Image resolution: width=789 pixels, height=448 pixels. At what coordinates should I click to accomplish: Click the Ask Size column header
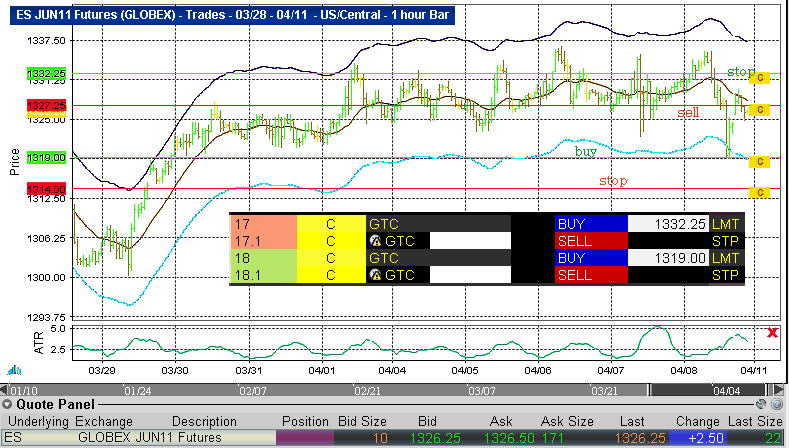click(567, 421)
